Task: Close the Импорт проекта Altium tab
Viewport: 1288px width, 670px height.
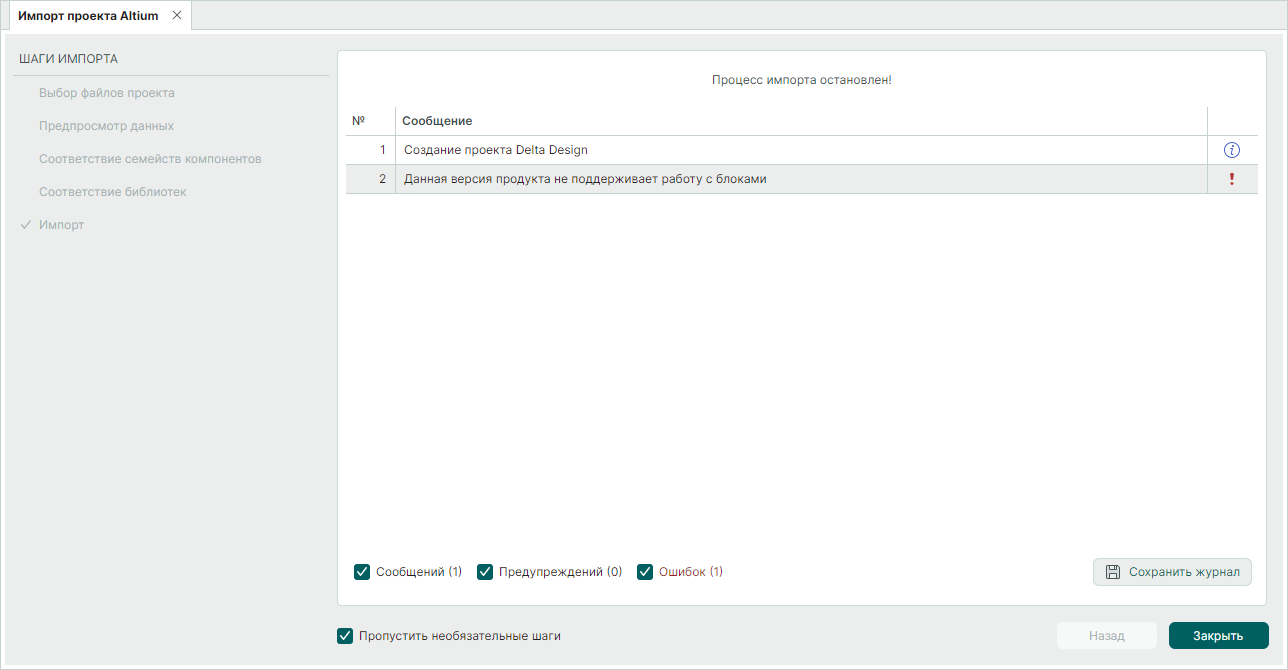Action: pyautogui.click(x=177, y=15)
